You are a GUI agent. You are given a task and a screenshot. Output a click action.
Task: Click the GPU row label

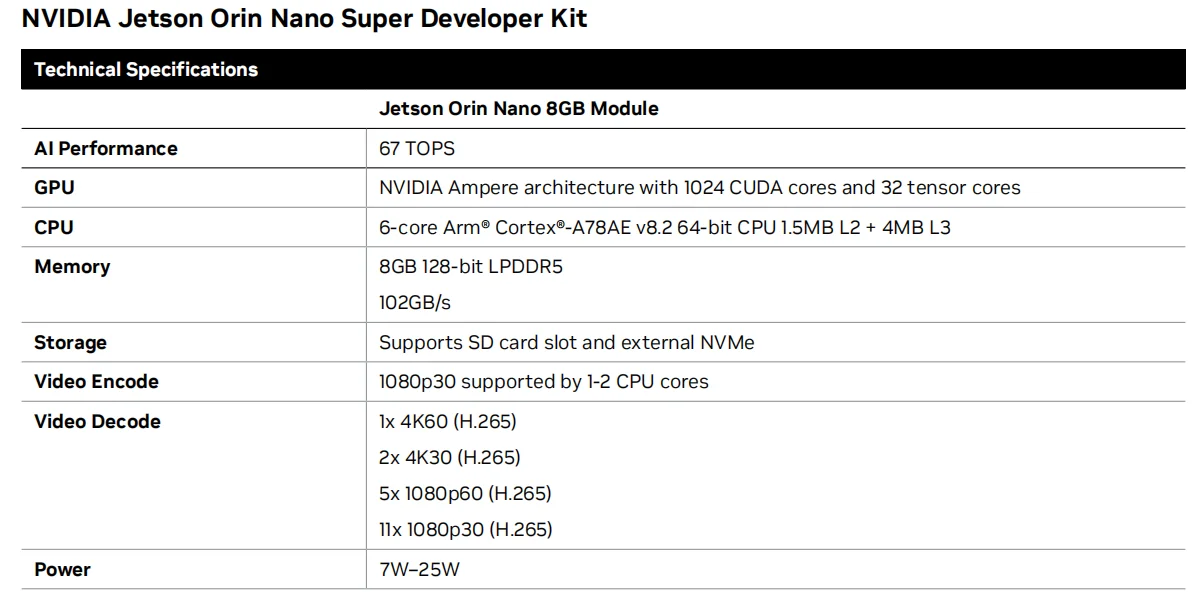54,187
